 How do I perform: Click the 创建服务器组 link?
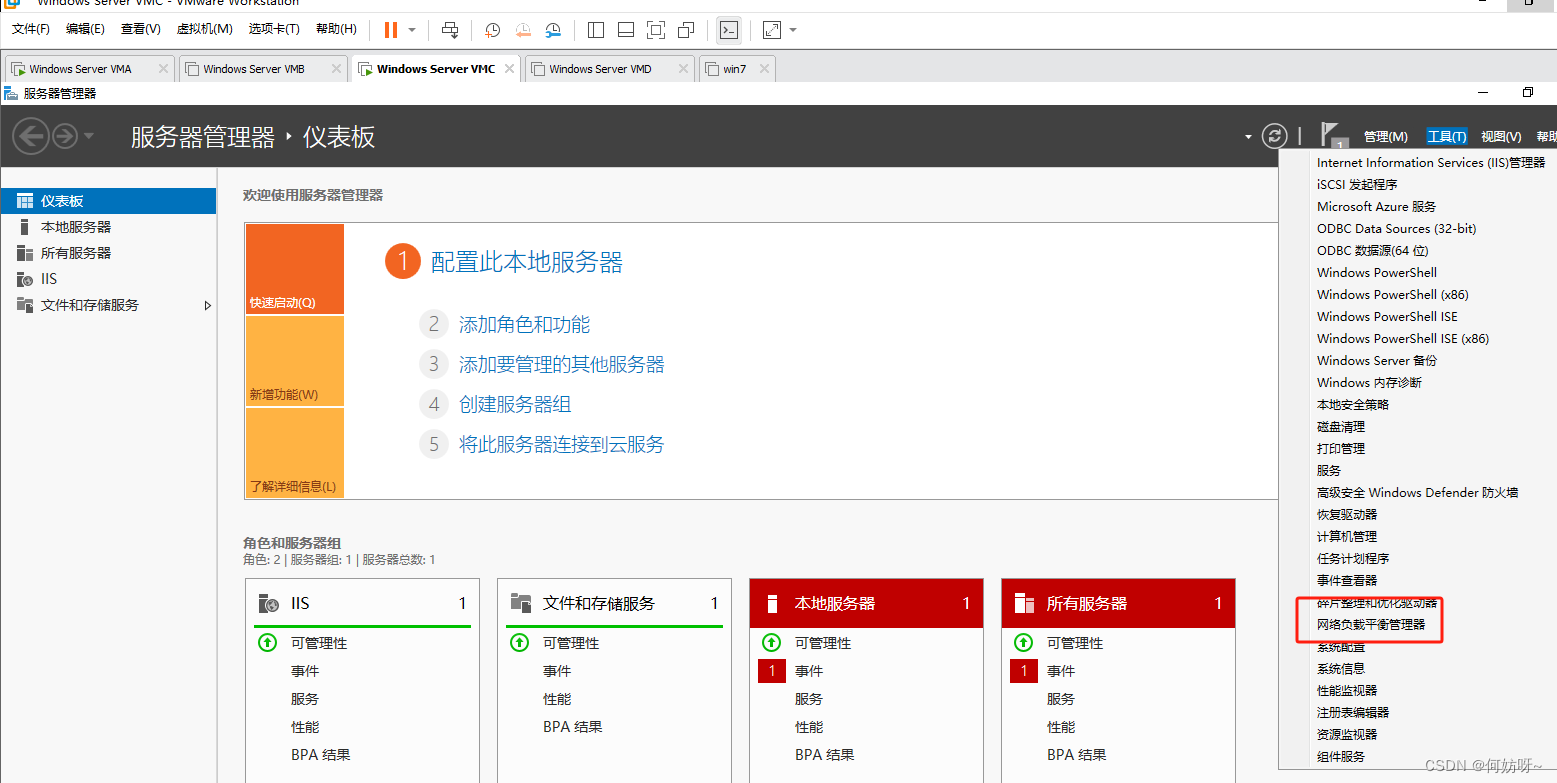[x=515, y=404]
